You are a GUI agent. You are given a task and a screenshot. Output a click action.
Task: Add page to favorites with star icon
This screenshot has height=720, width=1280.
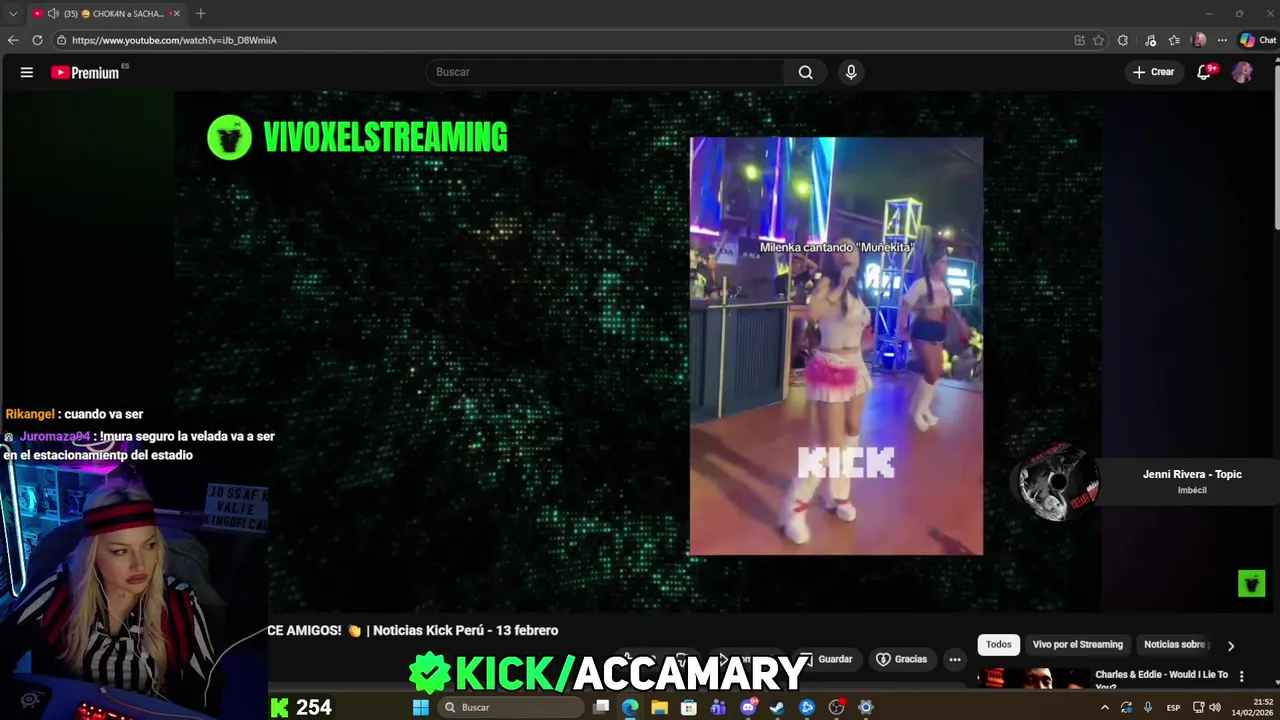(1098, 40)
